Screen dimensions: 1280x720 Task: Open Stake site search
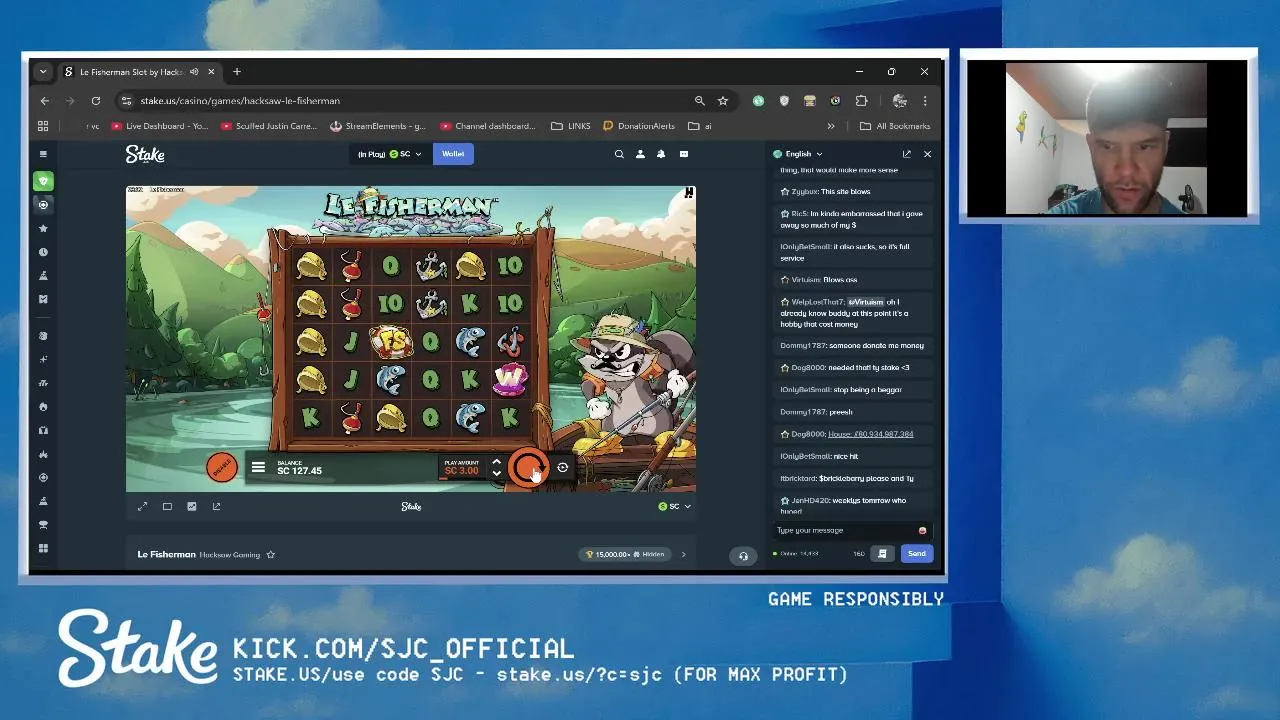coord(619,154)
